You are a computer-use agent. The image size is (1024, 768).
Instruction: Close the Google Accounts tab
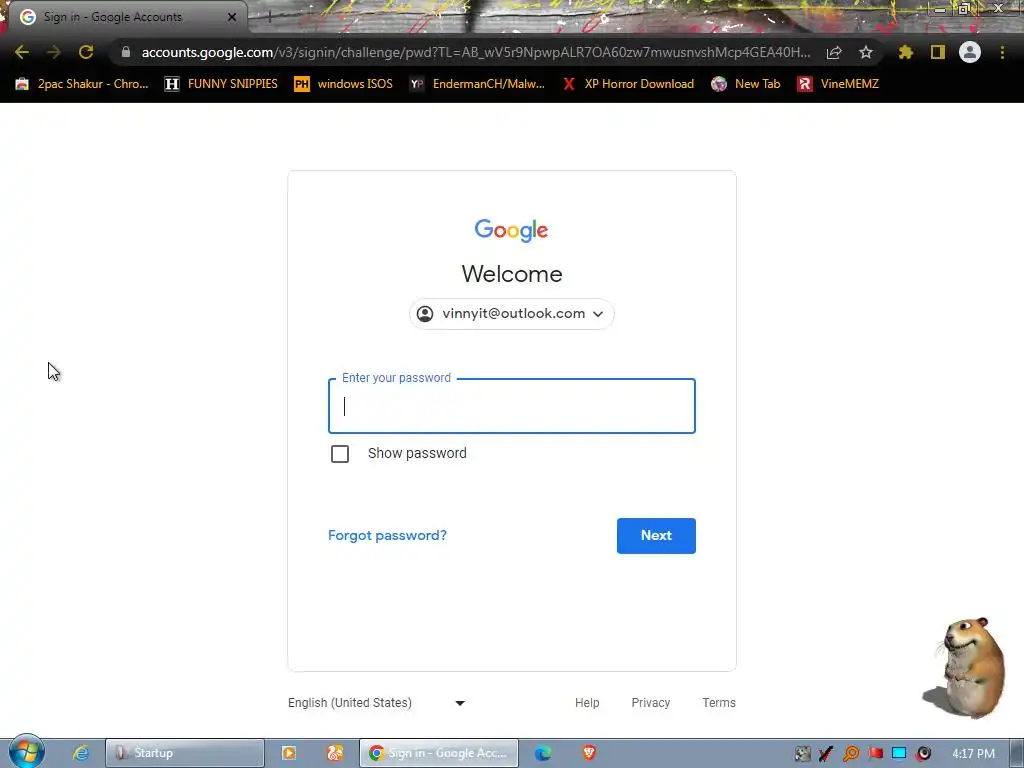click(x=232, y=17)
